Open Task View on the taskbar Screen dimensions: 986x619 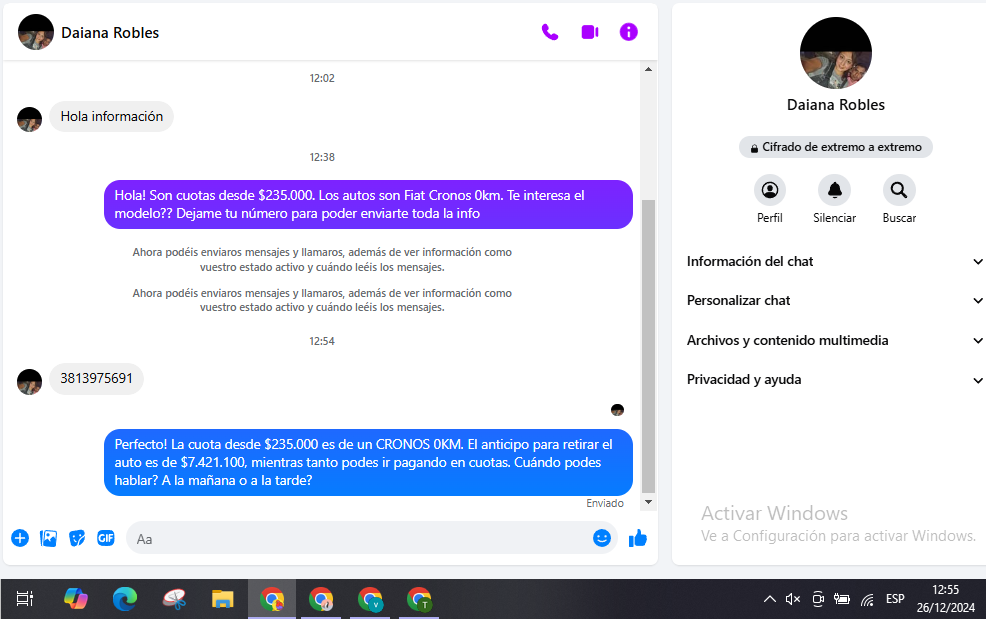25,599
